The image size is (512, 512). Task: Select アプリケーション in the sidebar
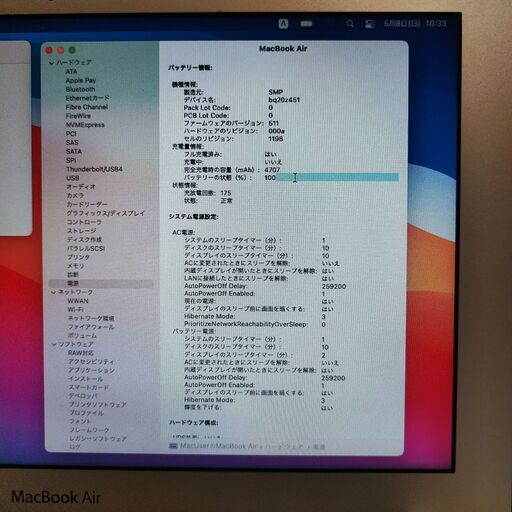click(91, 370)
